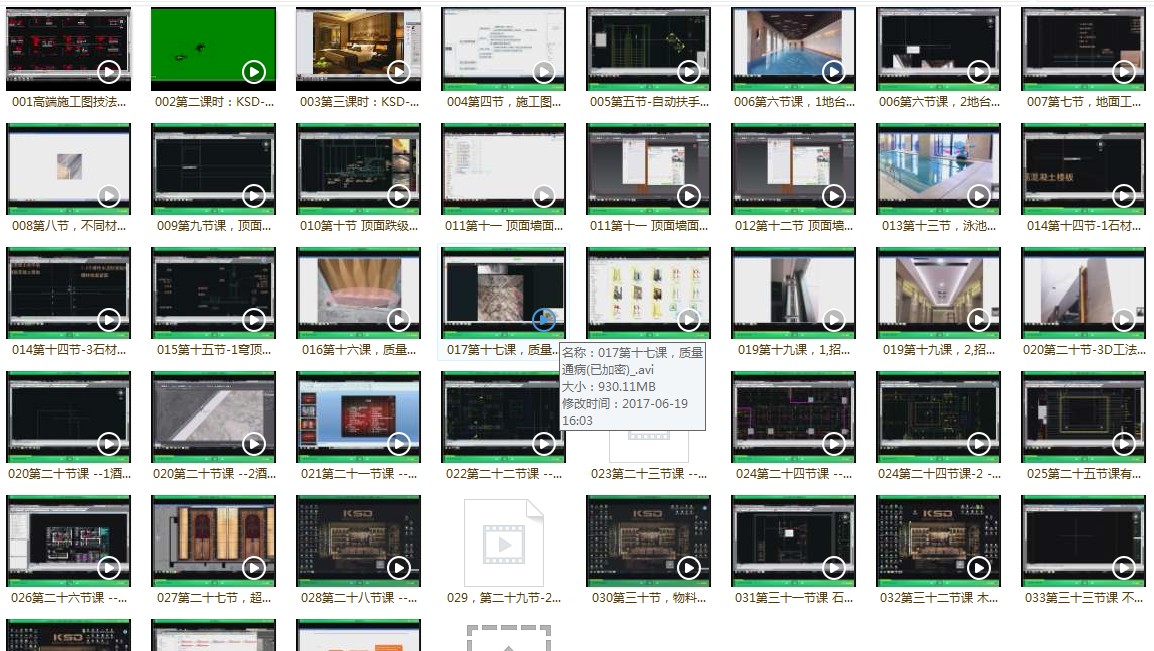Click the file name 023第二十三节课 --...

[x=649, y=474]
